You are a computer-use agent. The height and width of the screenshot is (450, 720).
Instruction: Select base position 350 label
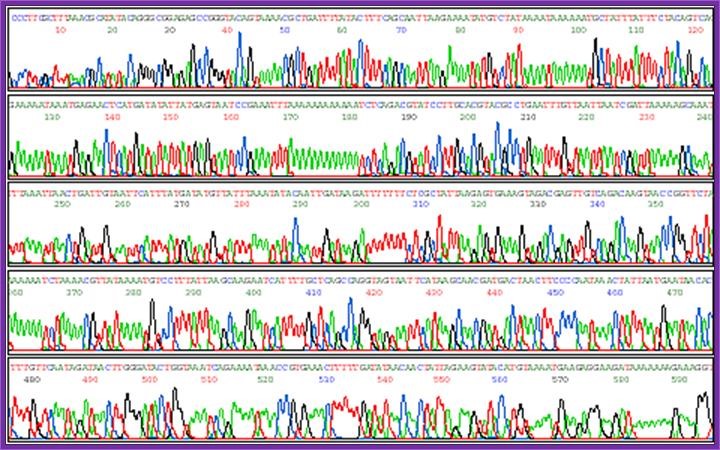[656, 204]
